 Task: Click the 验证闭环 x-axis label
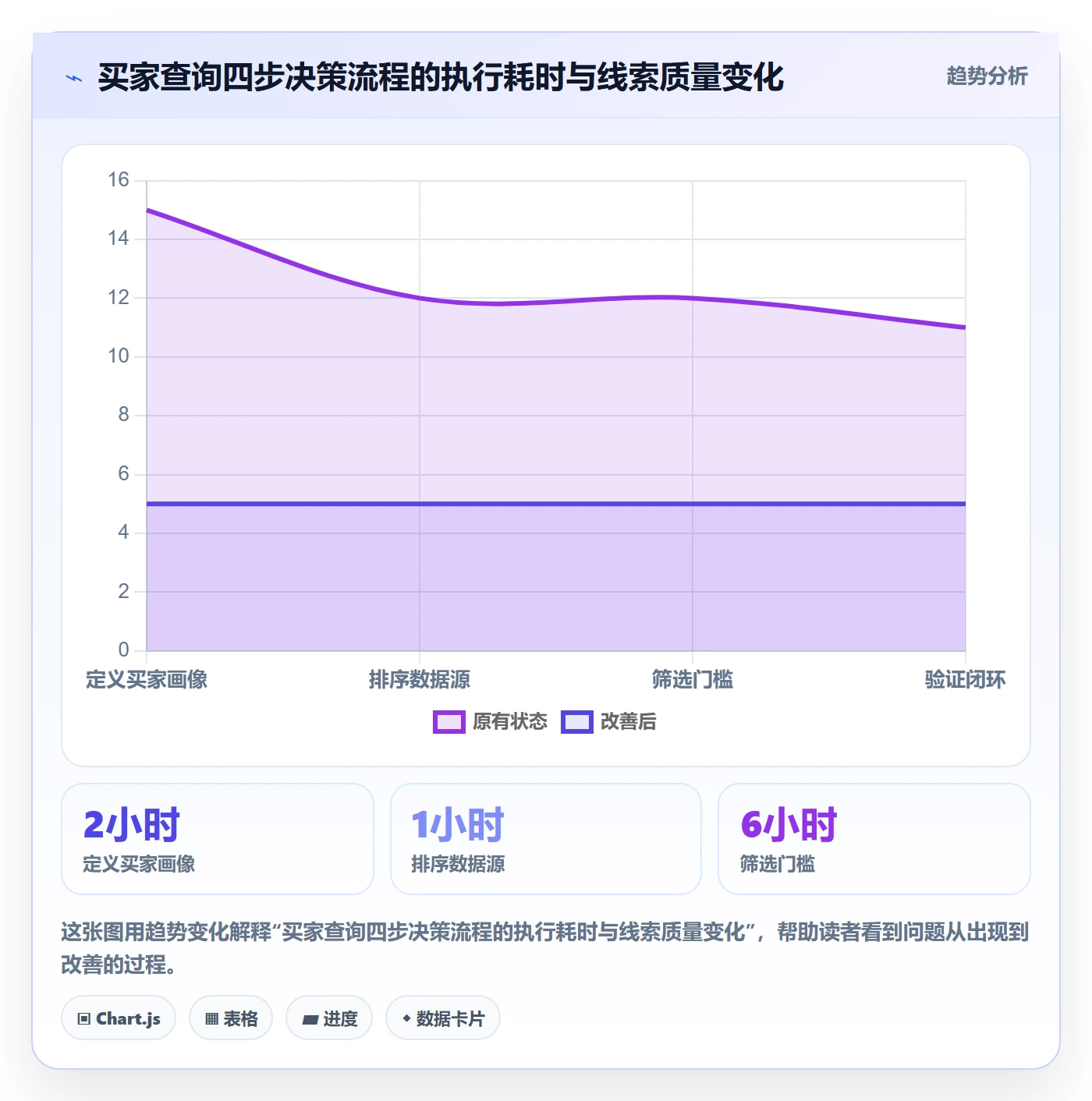click(966, 680)
